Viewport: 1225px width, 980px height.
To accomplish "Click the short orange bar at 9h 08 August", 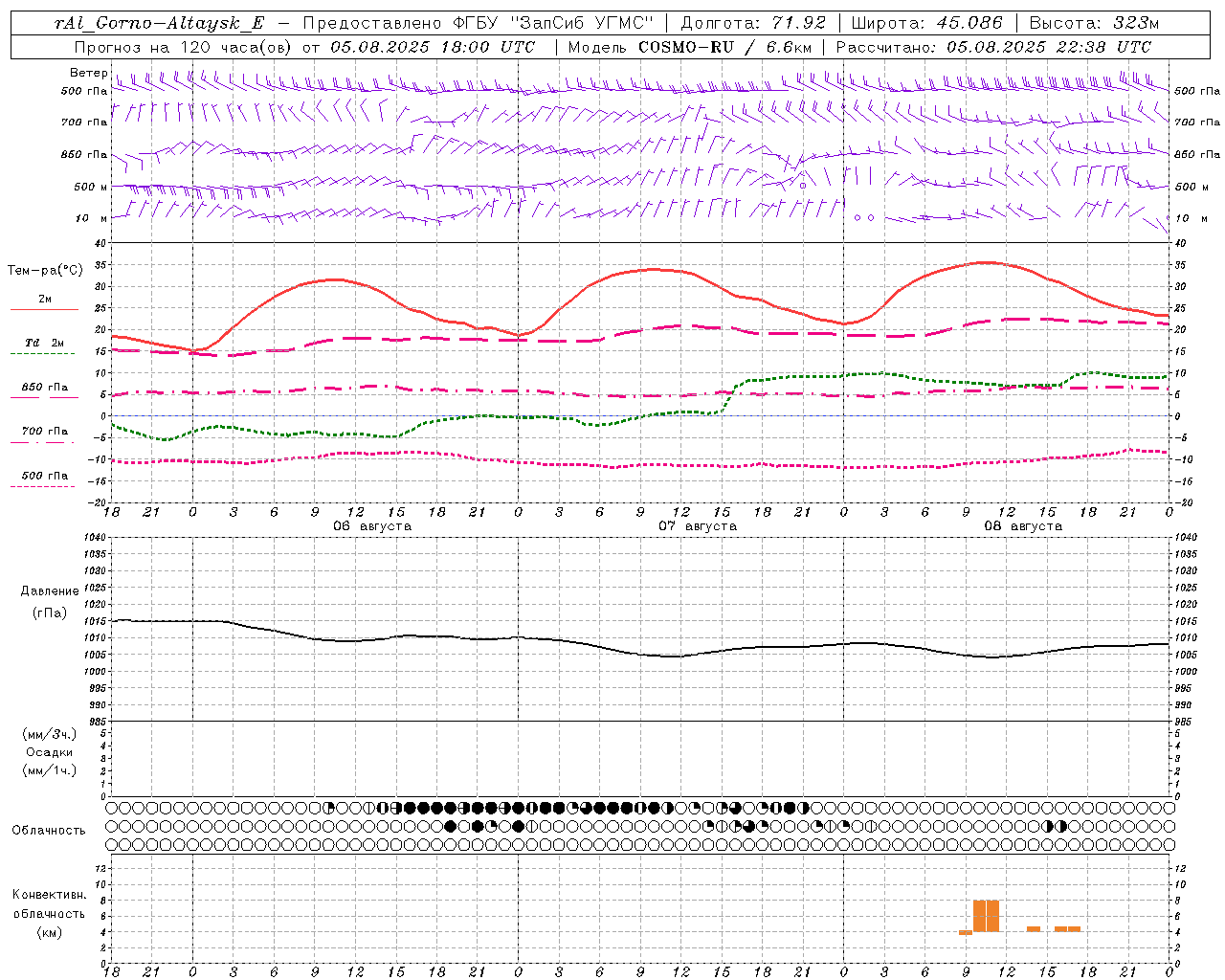I will 966,932.
